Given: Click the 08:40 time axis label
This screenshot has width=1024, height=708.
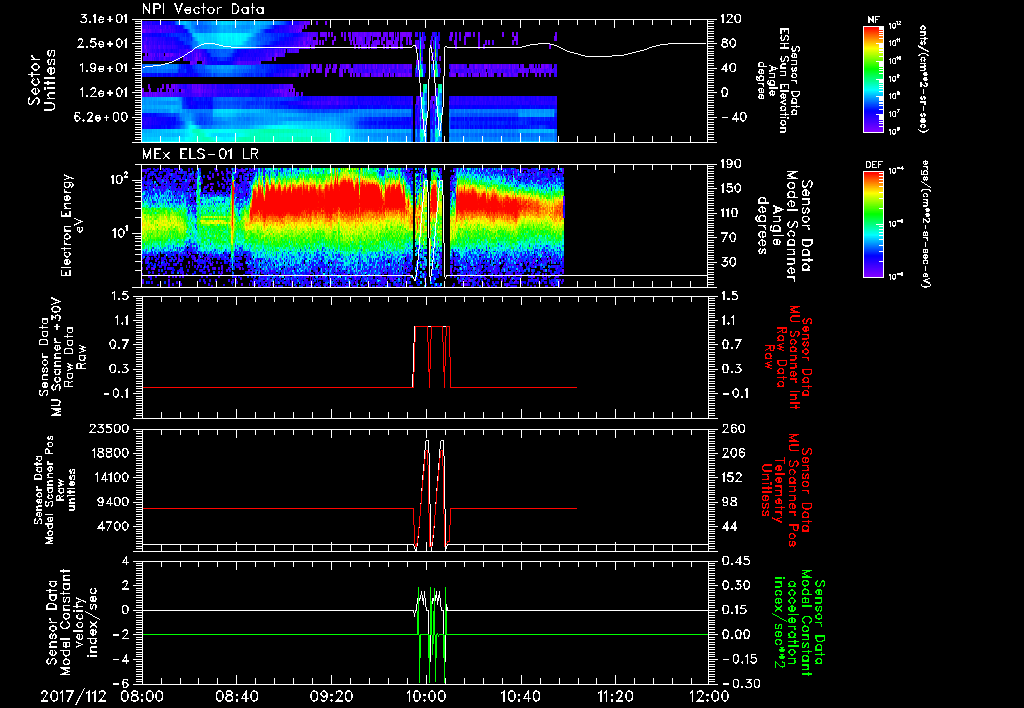Looking at the screenshot, I should pos(236,696).
